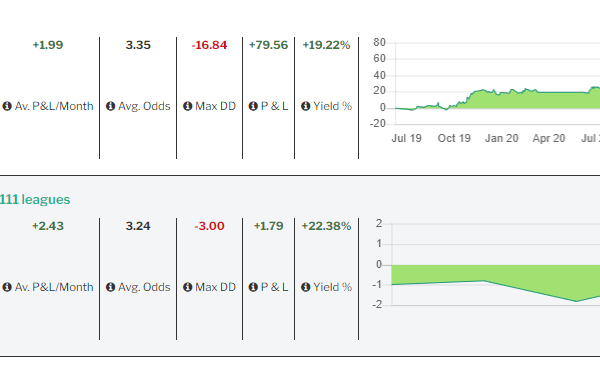Click info icon beside top Av. P&L/Month
This screenshot has height=368, width=600.
pyautogui.click(x=7, y=106)
